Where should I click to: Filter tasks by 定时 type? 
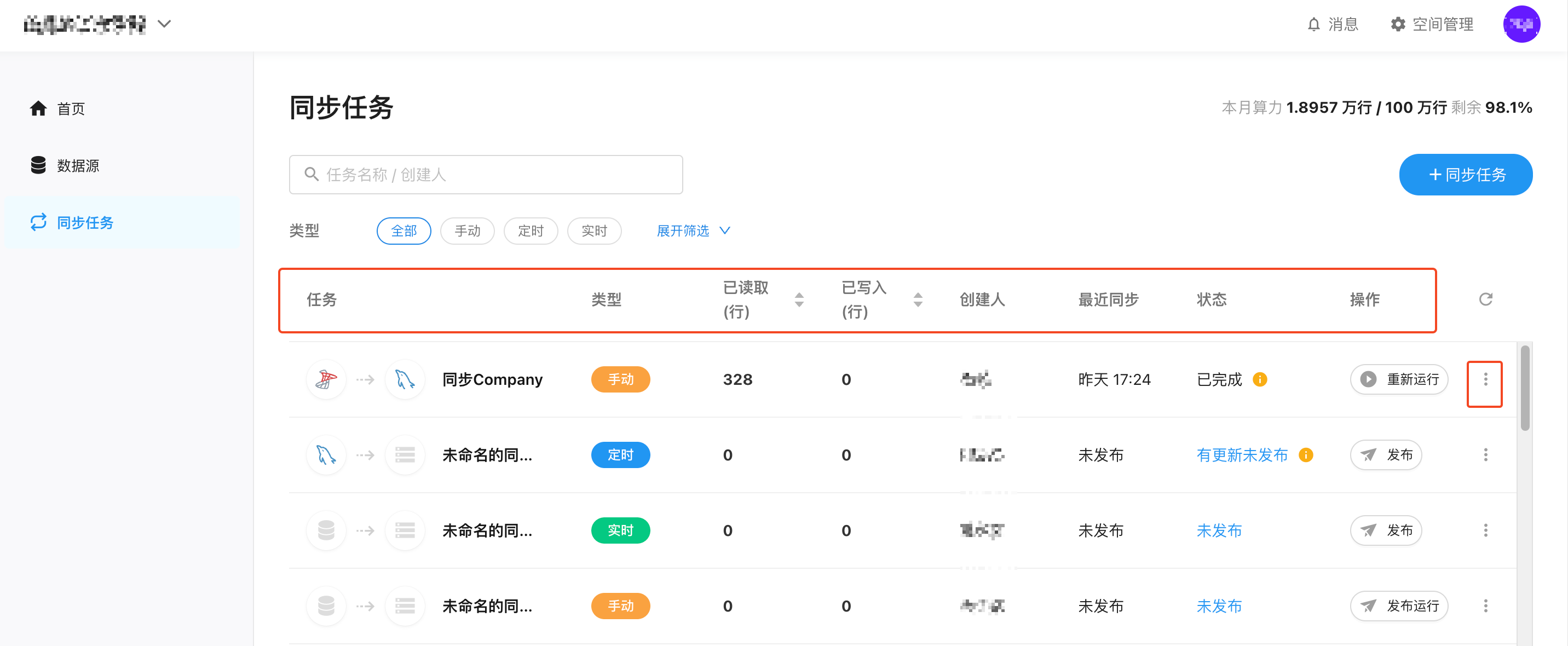tap(530, 231)
